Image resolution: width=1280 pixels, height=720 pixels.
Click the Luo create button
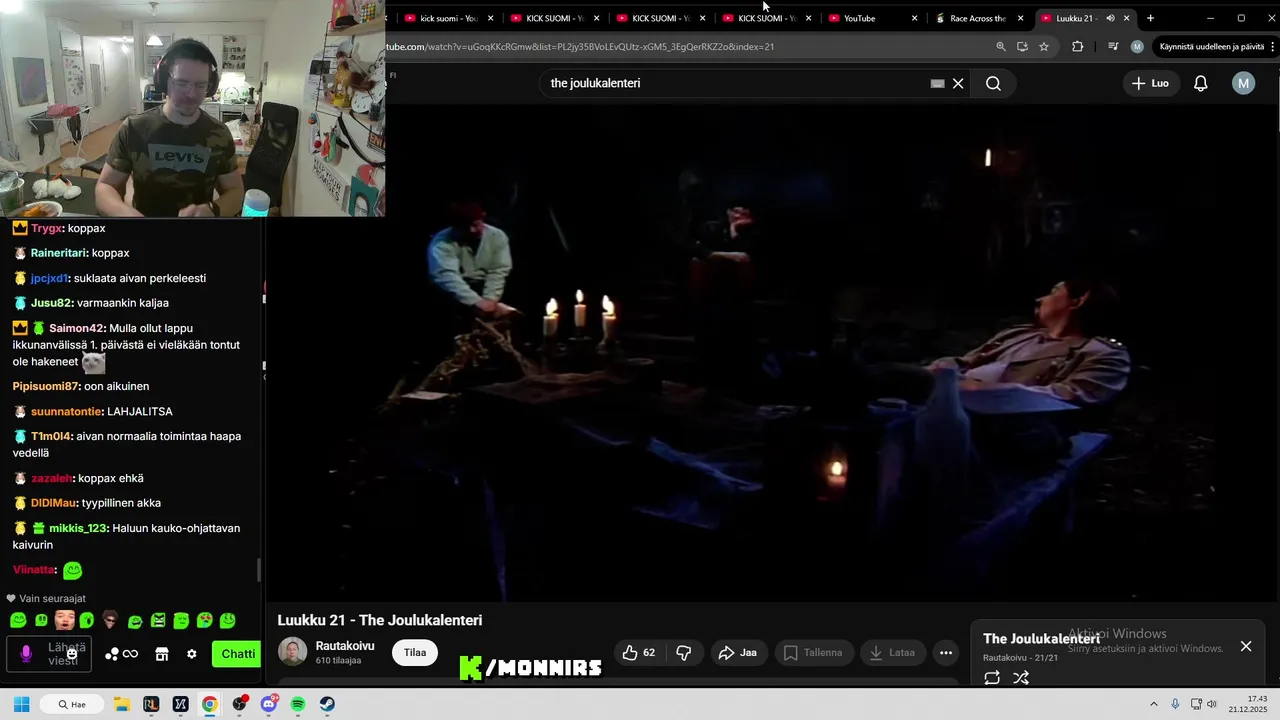tap(1150, 83)
